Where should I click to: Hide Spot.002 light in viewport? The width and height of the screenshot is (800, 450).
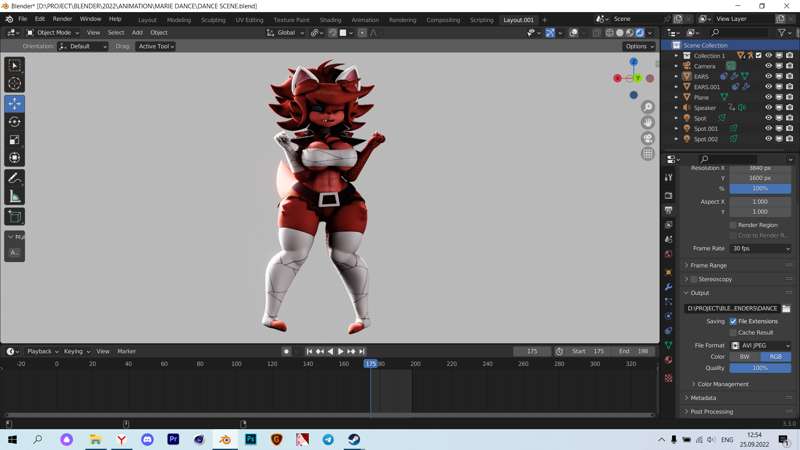pyautogui.click(x=768, y=139)
